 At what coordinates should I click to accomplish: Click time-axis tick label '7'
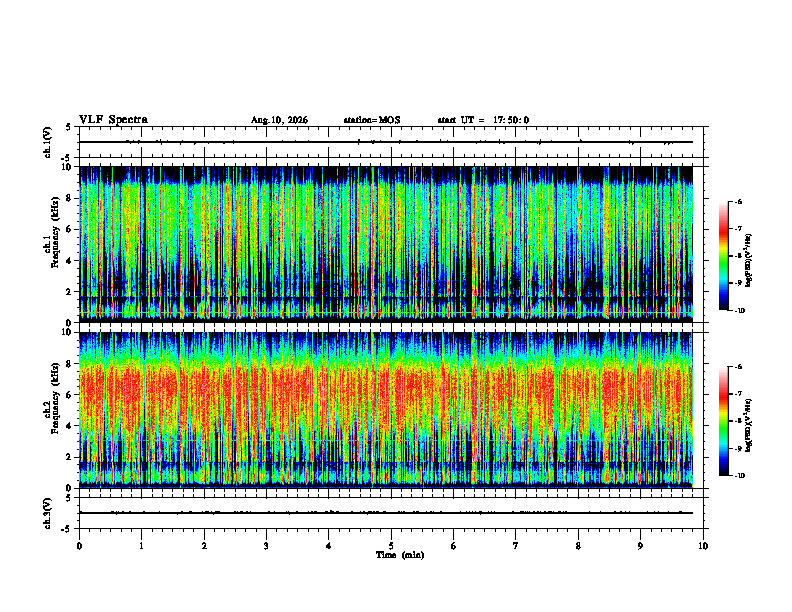[x=516, y=546]
